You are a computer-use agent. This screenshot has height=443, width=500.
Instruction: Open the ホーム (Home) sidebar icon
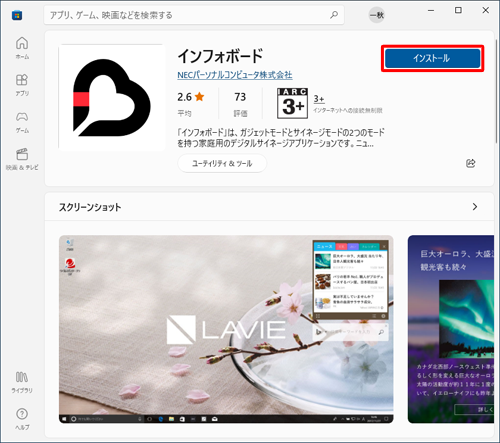(x=22, y=48)
